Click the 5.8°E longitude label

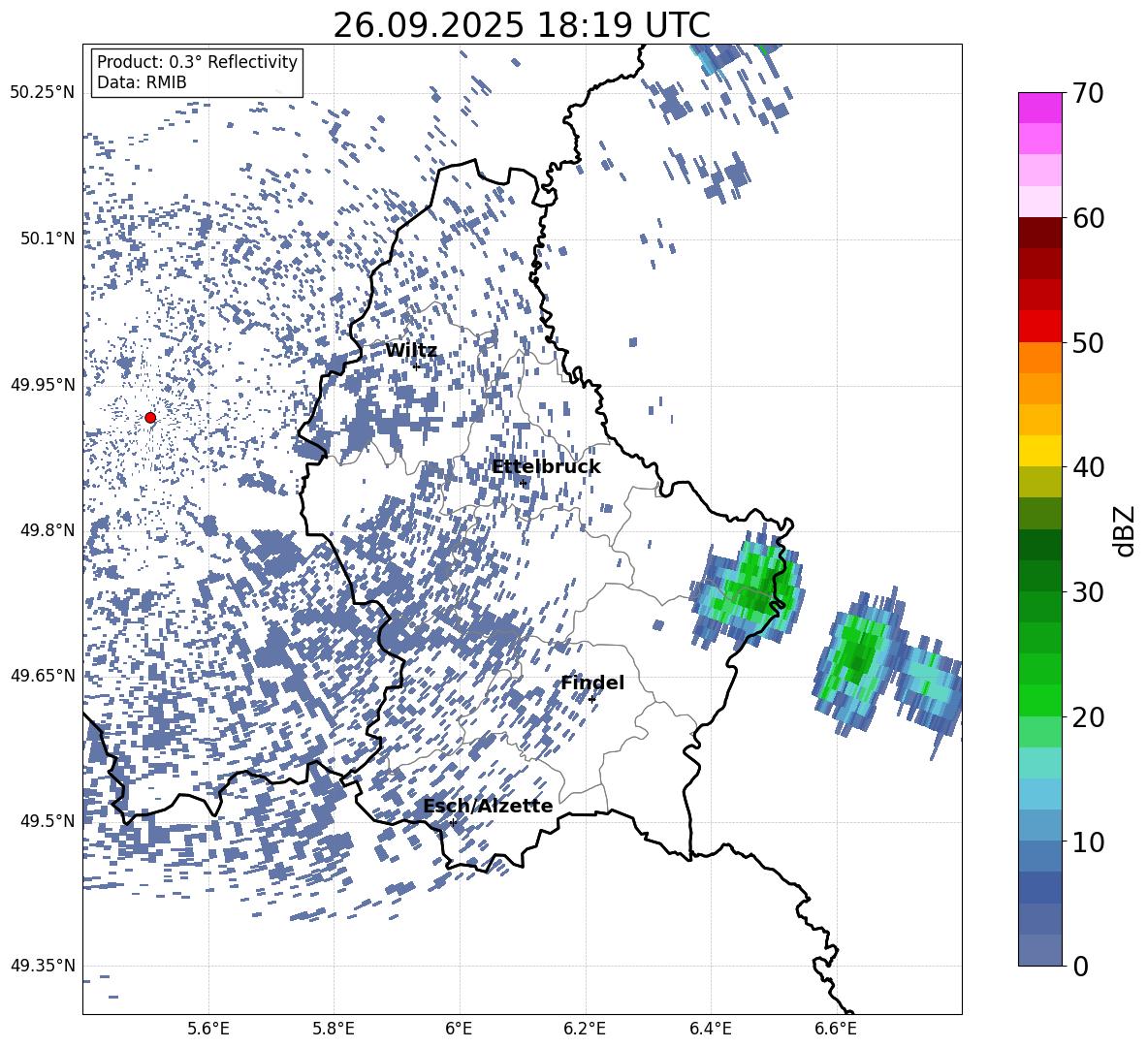pos(334,1029)
